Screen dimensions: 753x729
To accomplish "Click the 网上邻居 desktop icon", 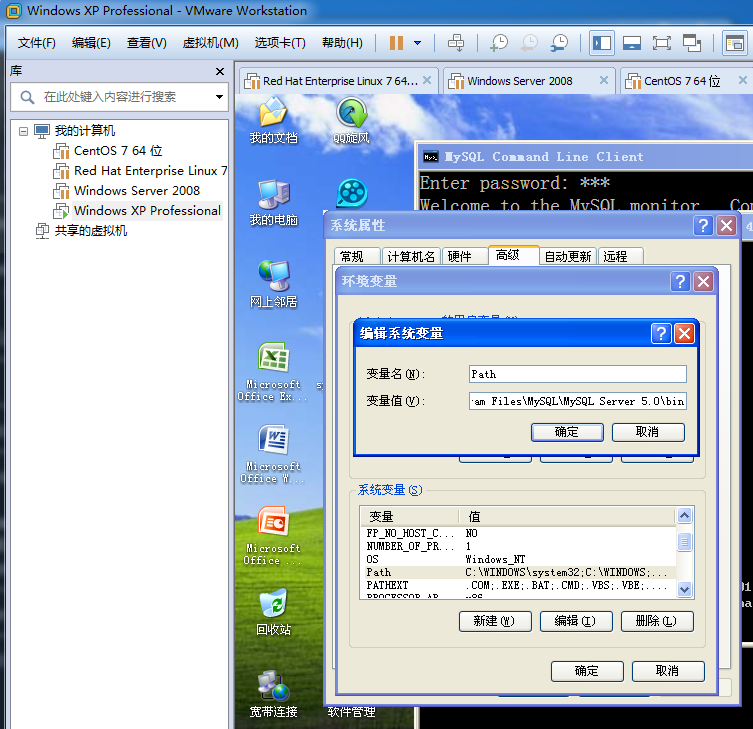I will click(x=273, y=285).
